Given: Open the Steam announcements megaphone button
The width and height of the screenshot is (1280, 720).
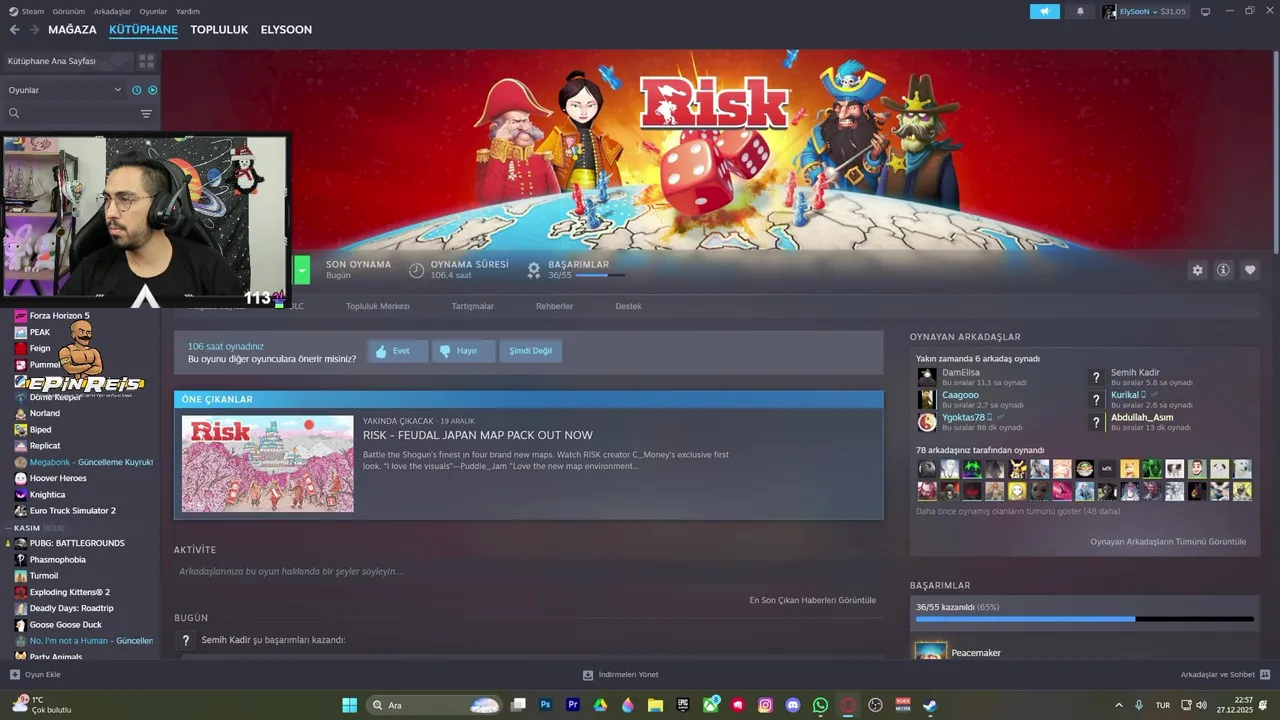Looking at the screenshot, I should [1044, 11].
